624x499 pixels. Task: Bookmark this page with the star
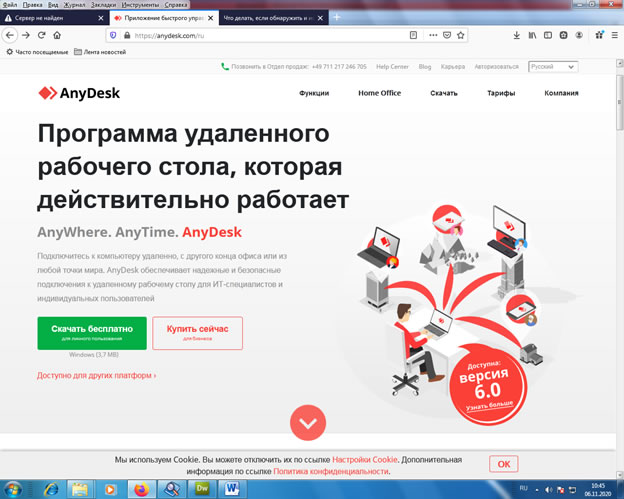[x=461, y=35]
